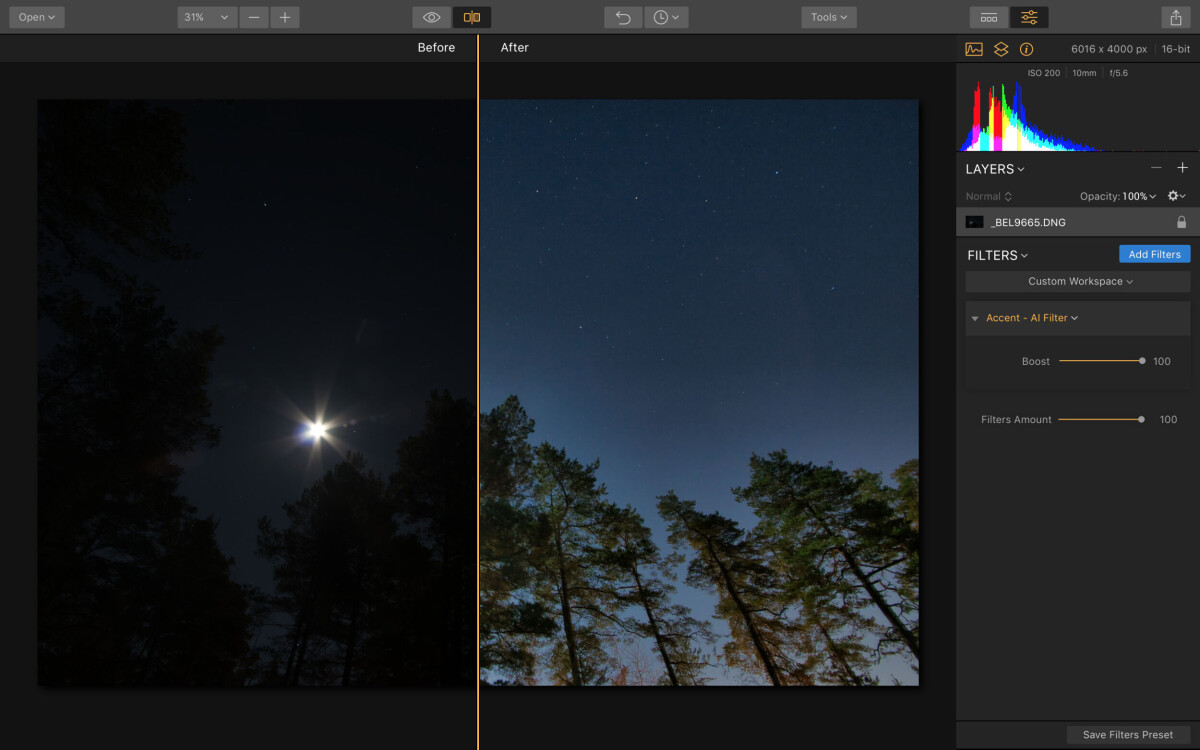Collapse the Accent - AI Filter triangle
The width and height of the screenshot is (1200, 750).
[x=975, y=318]
